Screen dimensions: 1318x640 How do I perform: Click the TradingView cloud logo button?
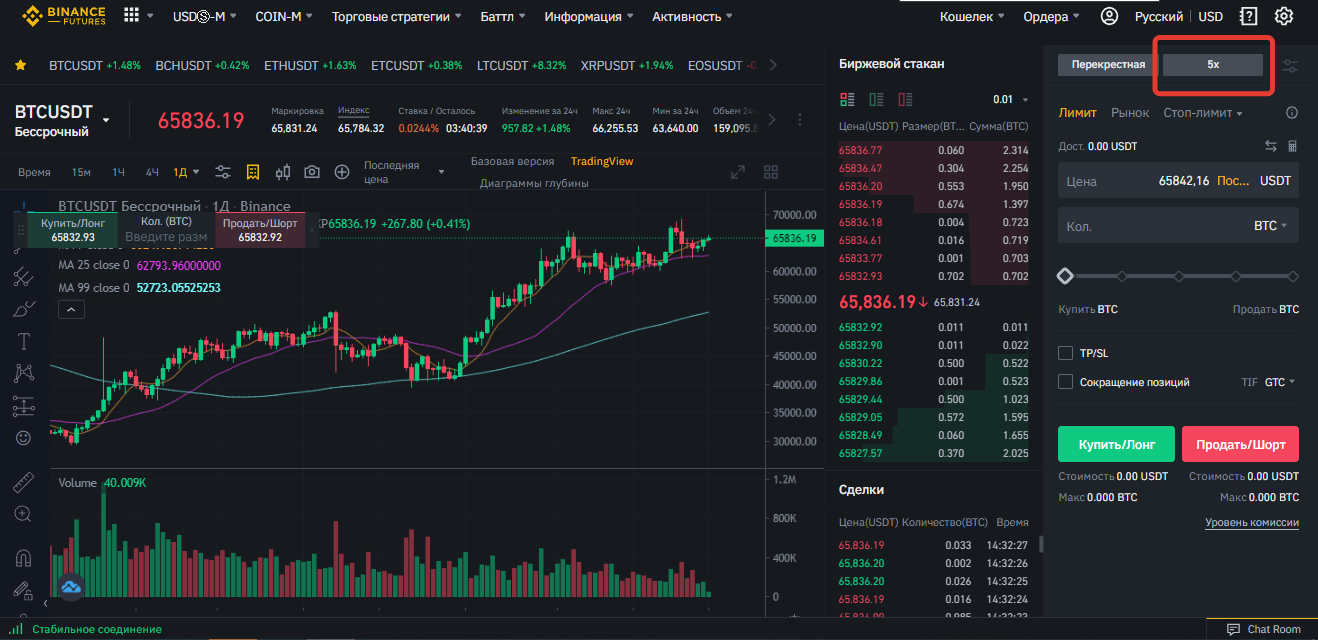[x=71, y=586]
